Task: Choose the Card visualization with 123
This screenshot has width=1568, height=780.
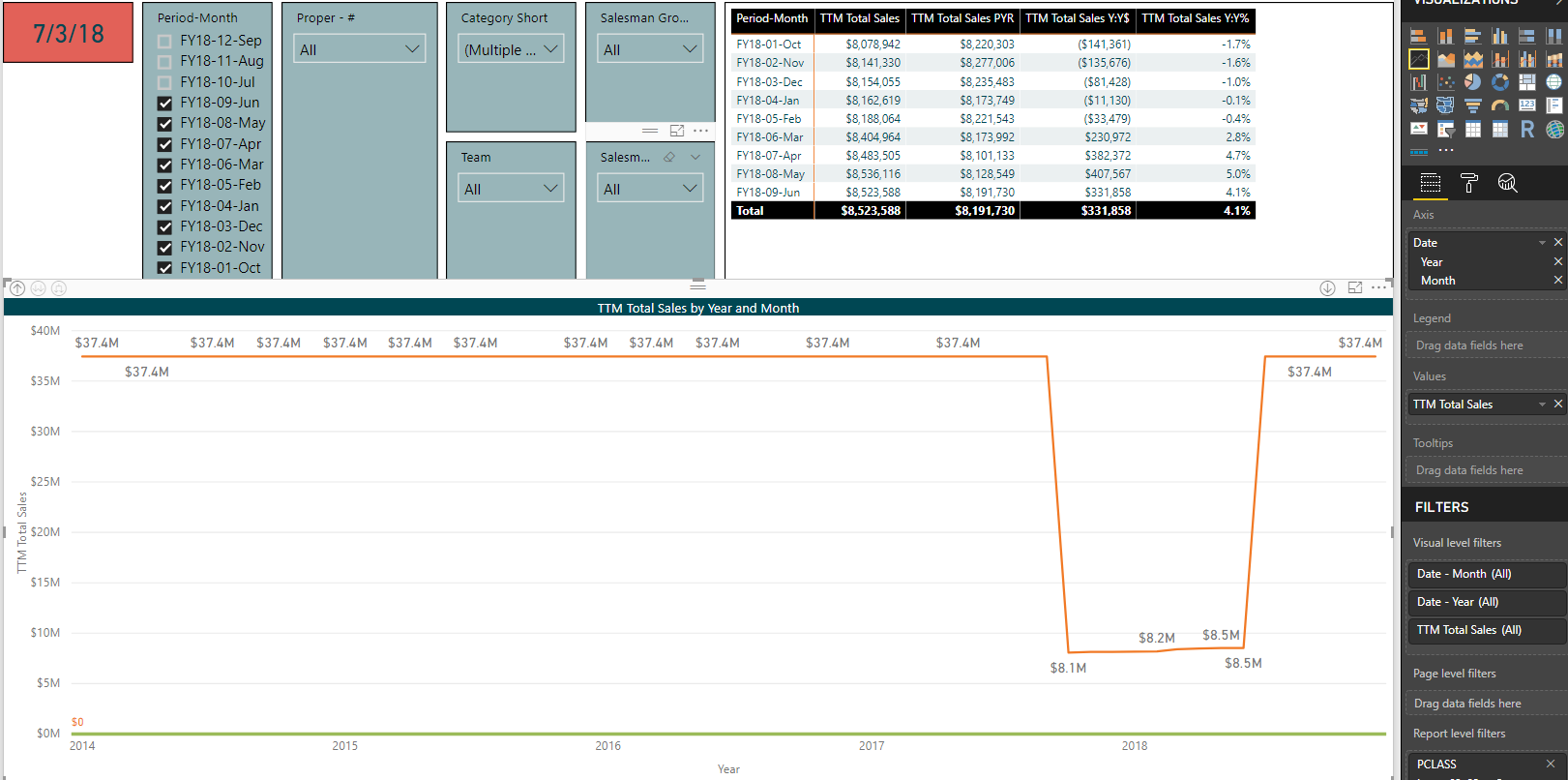Action: 1527,105
